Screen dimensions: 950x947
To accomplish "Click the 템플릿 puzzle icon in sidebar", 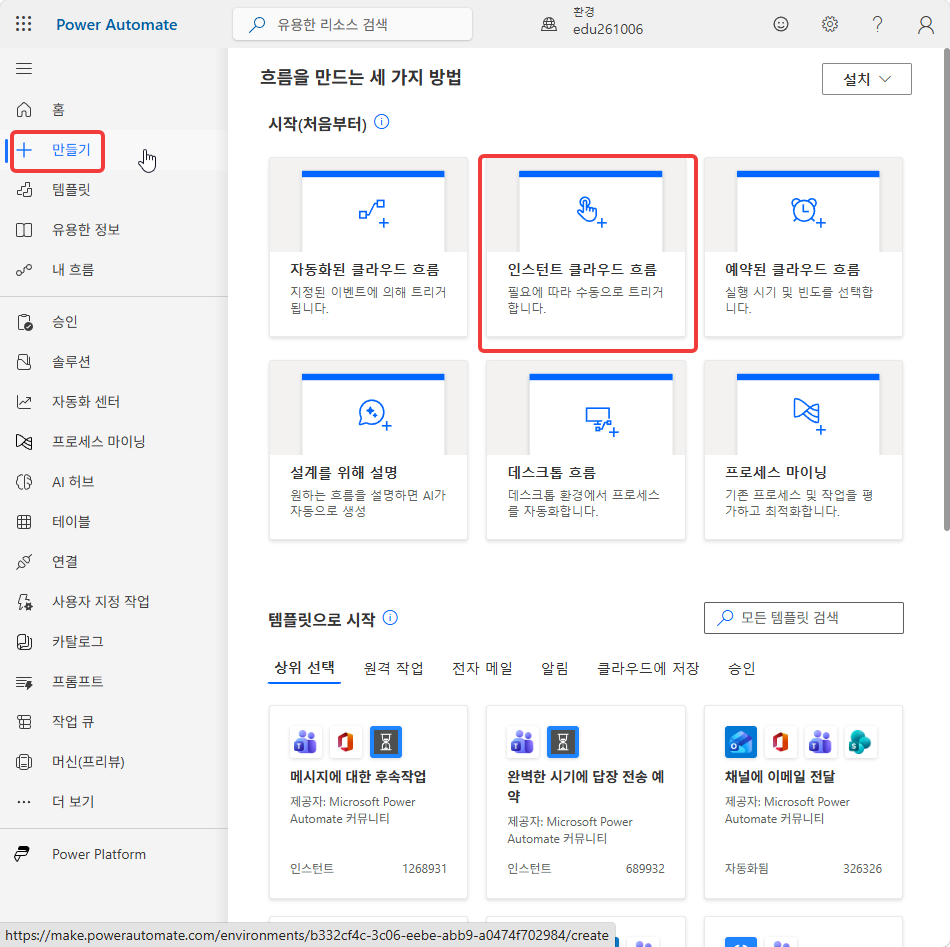I will click(x=24, y=190).
